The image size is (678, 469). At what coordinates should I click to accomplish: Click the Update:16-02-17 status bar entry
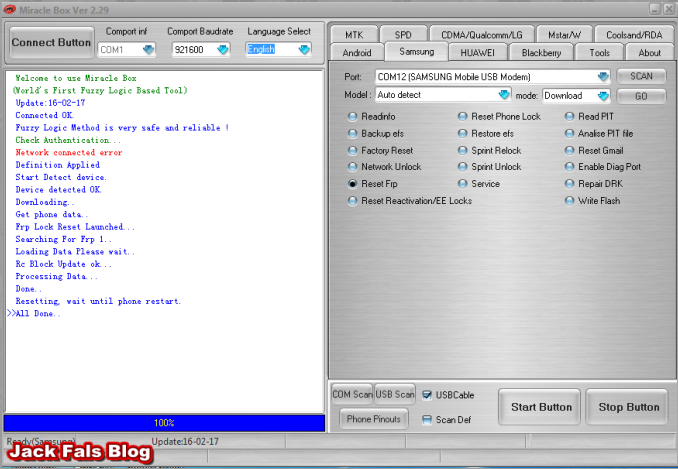pos(185,442)
